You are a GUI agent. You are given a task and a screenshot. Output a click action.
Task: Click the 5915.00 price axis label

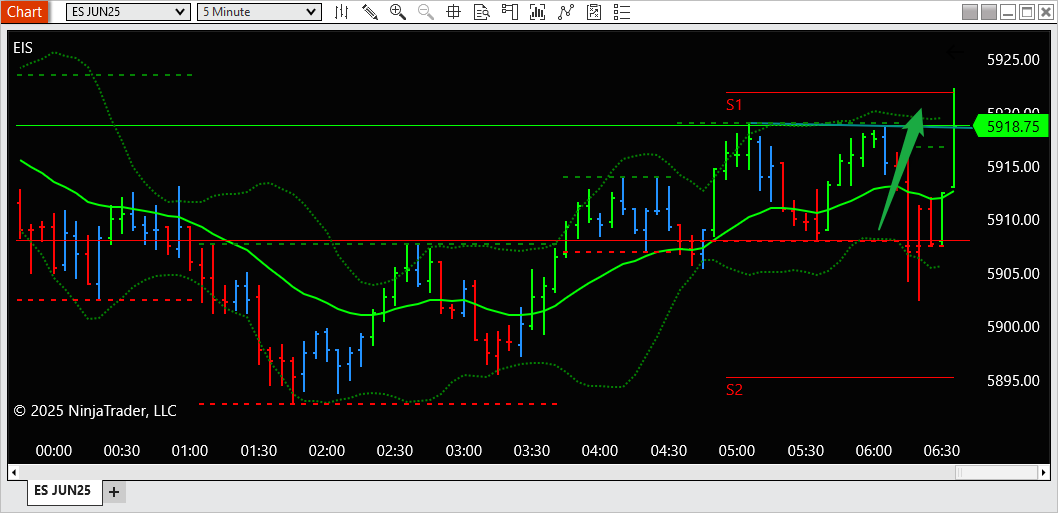click(x=1012, y=166)
